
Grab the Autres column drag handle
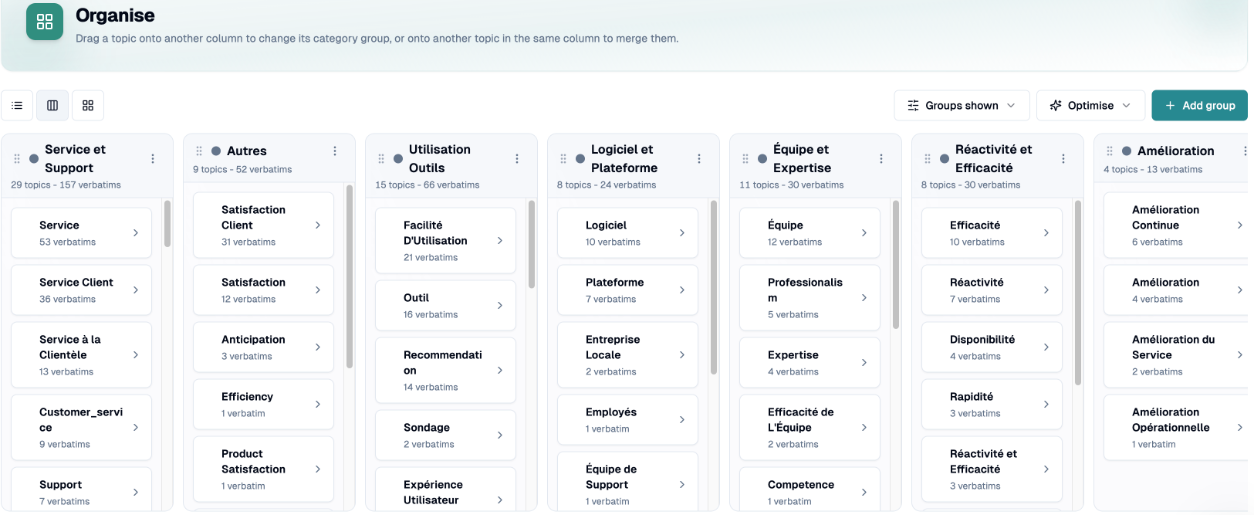(x=199, y=151)
